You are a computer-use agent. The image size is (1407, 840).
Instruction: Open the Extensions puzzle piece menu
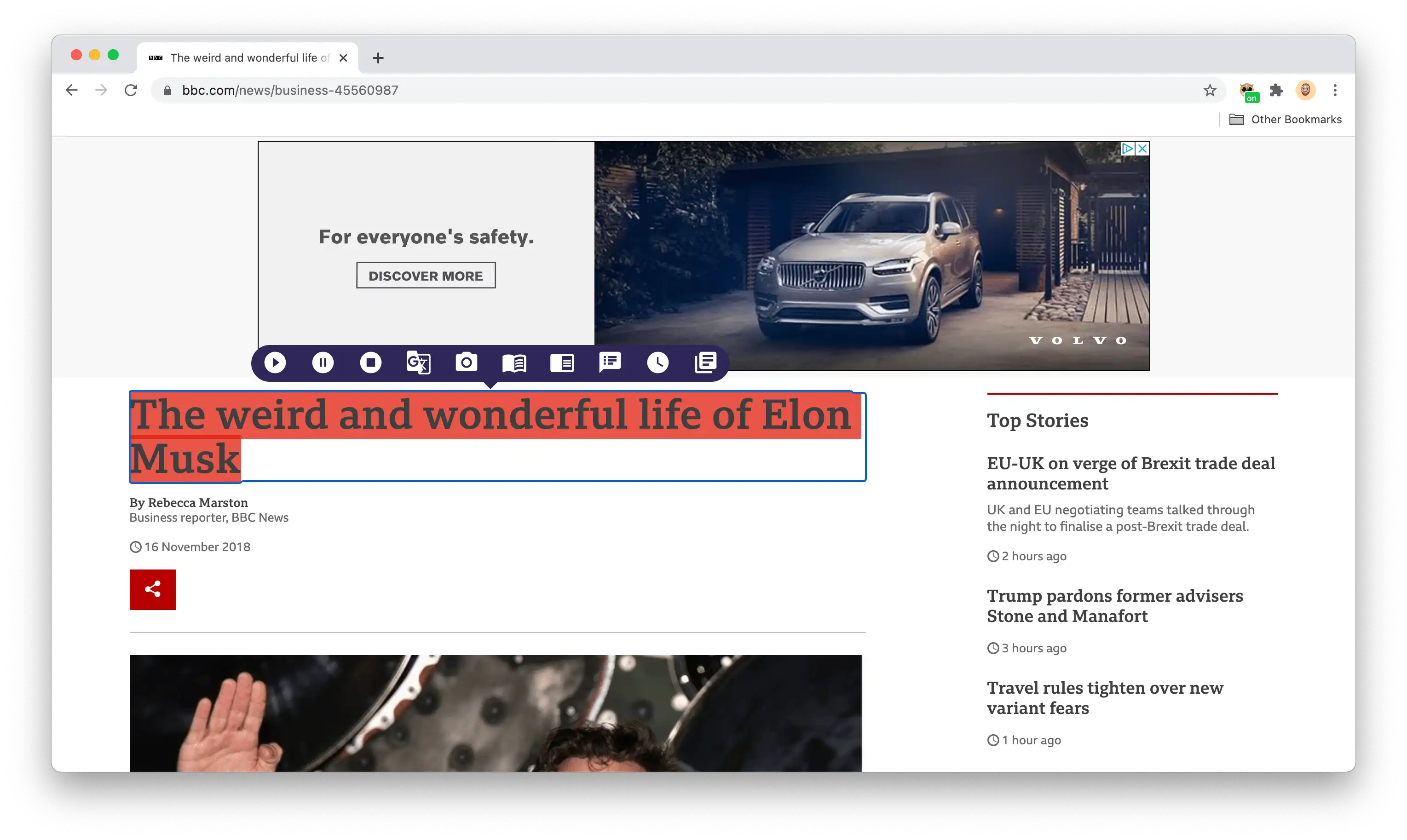click(1276, 90)
